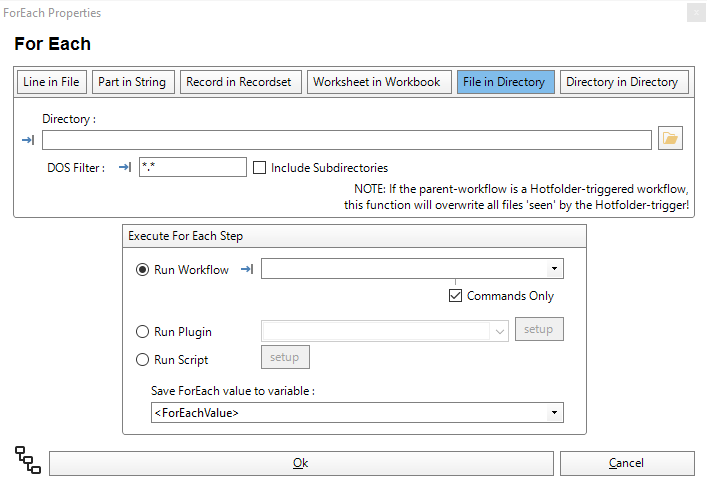707x488 pixels.
Task: Click into the Directory path input field
Action: pos(346,140)
